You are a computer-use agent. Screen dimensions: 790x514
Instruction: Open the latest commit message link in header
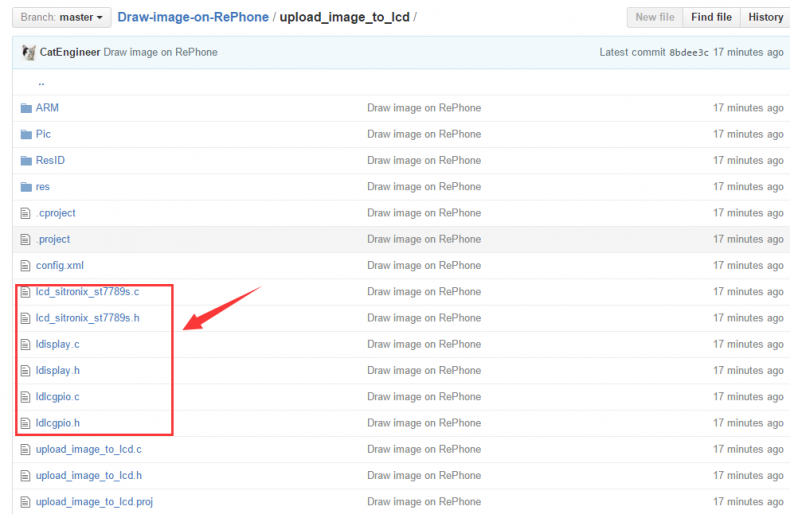[160, 52]
